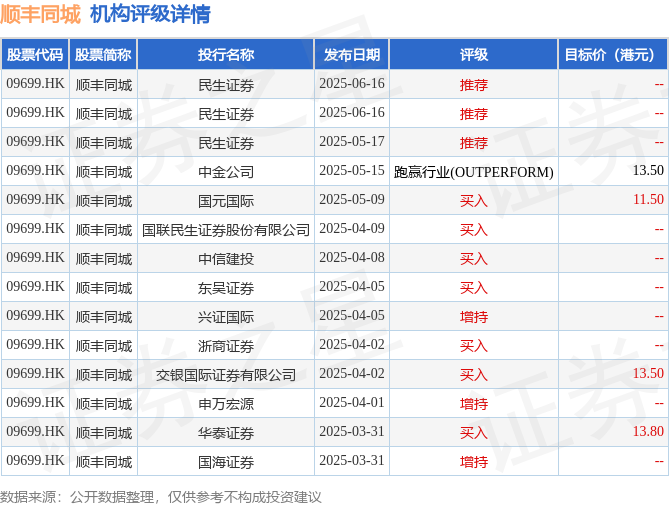Select the 兴证国际 cell
The width and height of the screenshot is (669, 506).
[x=226, y=317]
